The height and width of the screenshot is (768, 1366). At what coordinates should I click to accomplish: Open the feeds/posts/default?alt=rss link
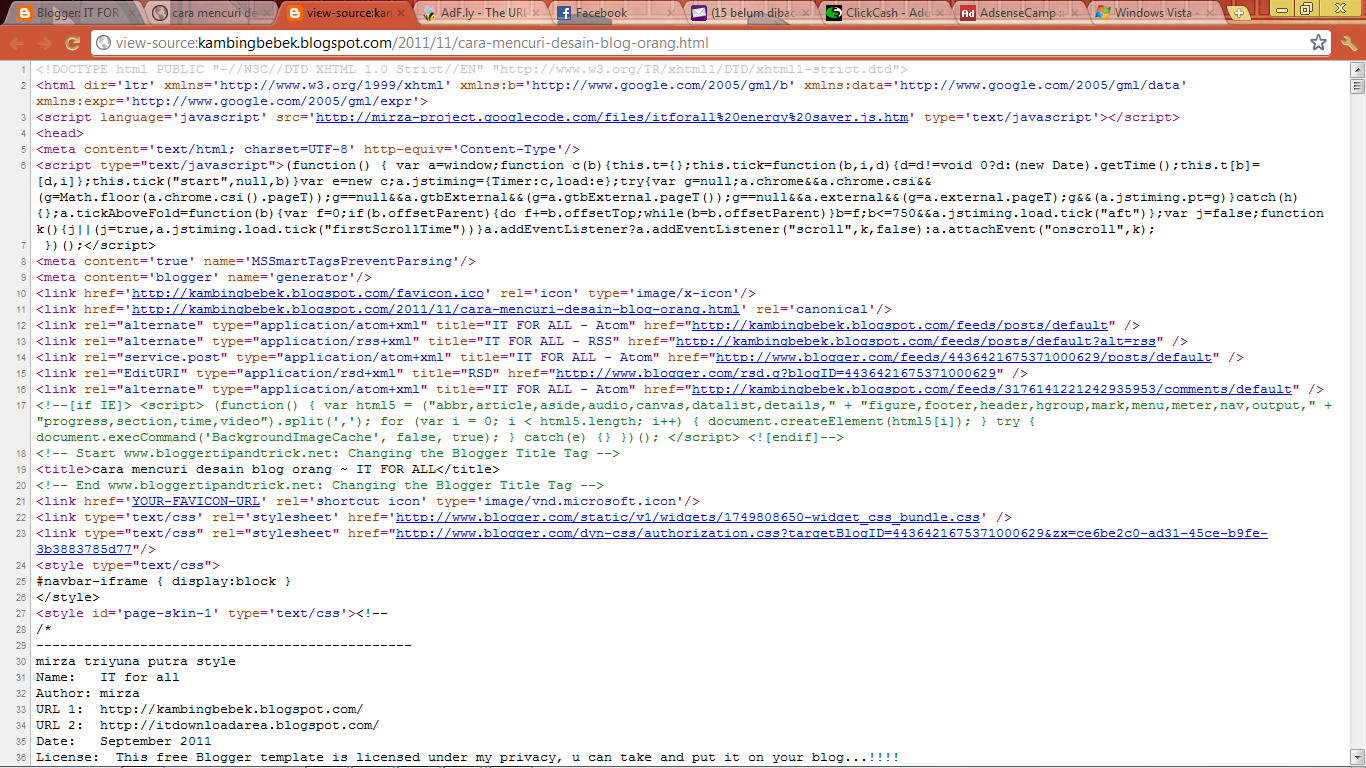click(x=916, y=341)
